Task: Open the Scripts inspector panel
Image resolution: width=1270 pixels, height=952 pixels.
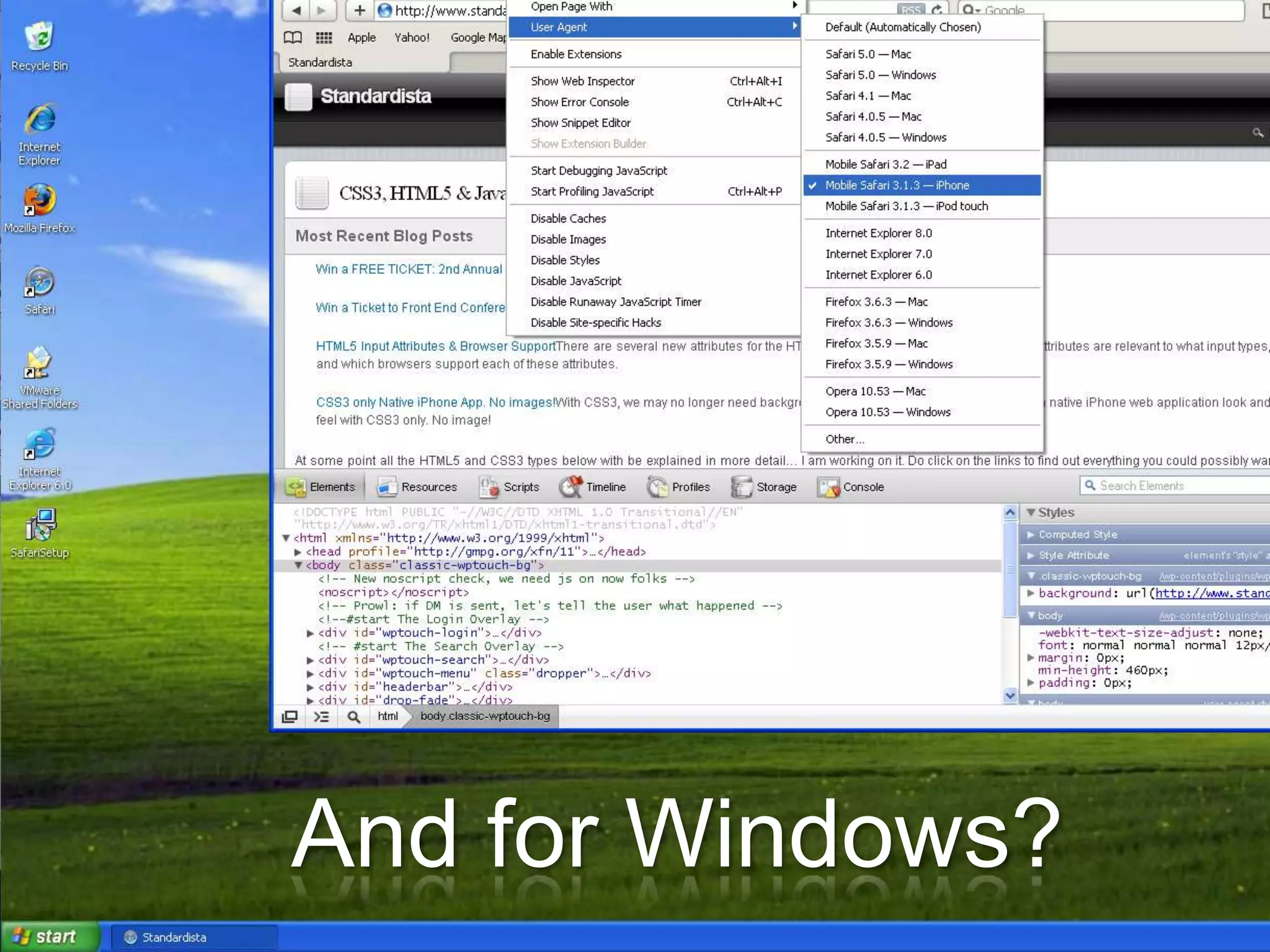Action: tap(510, 487)
